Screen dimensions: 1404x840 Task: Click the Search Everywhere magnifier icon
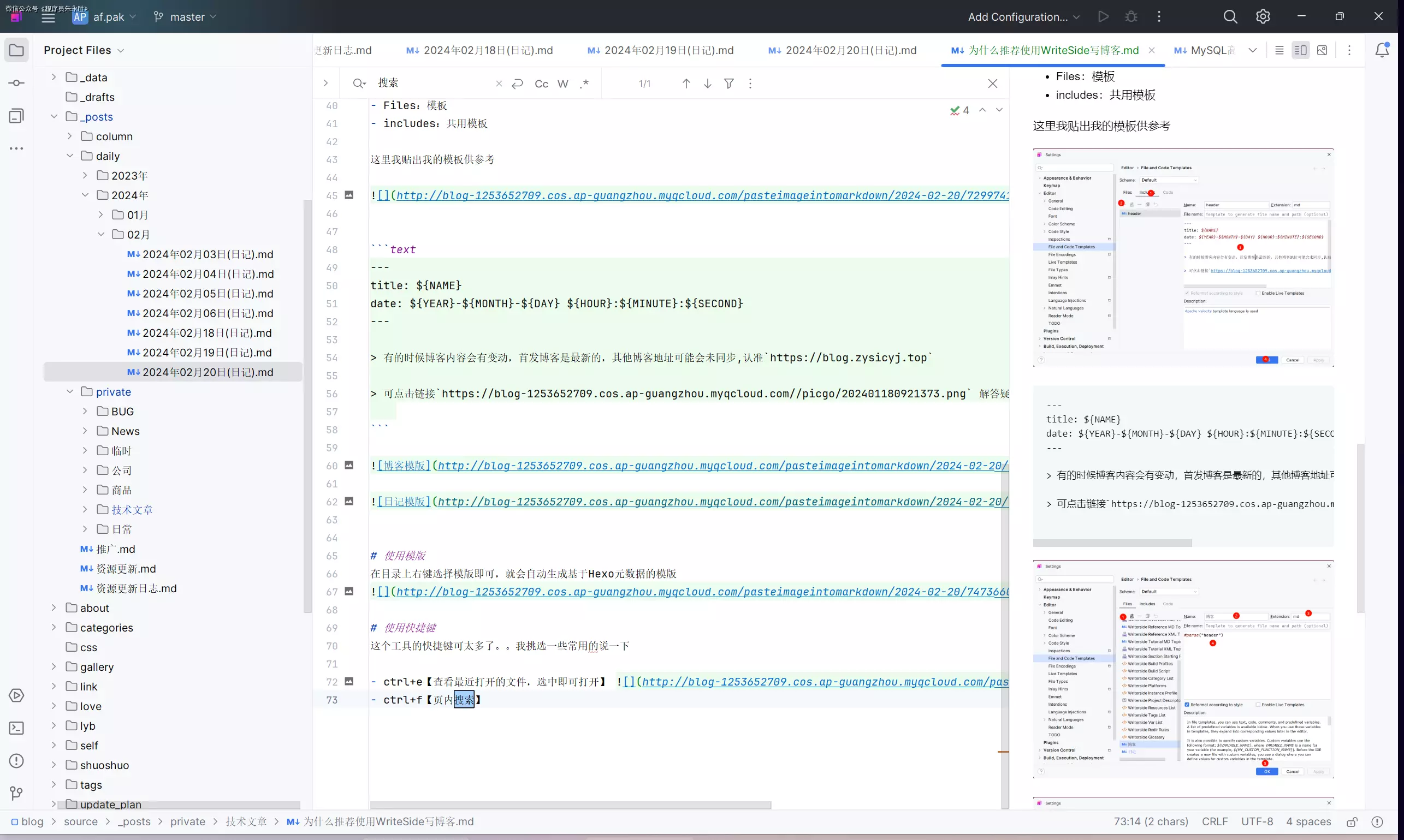point(1230,17)
